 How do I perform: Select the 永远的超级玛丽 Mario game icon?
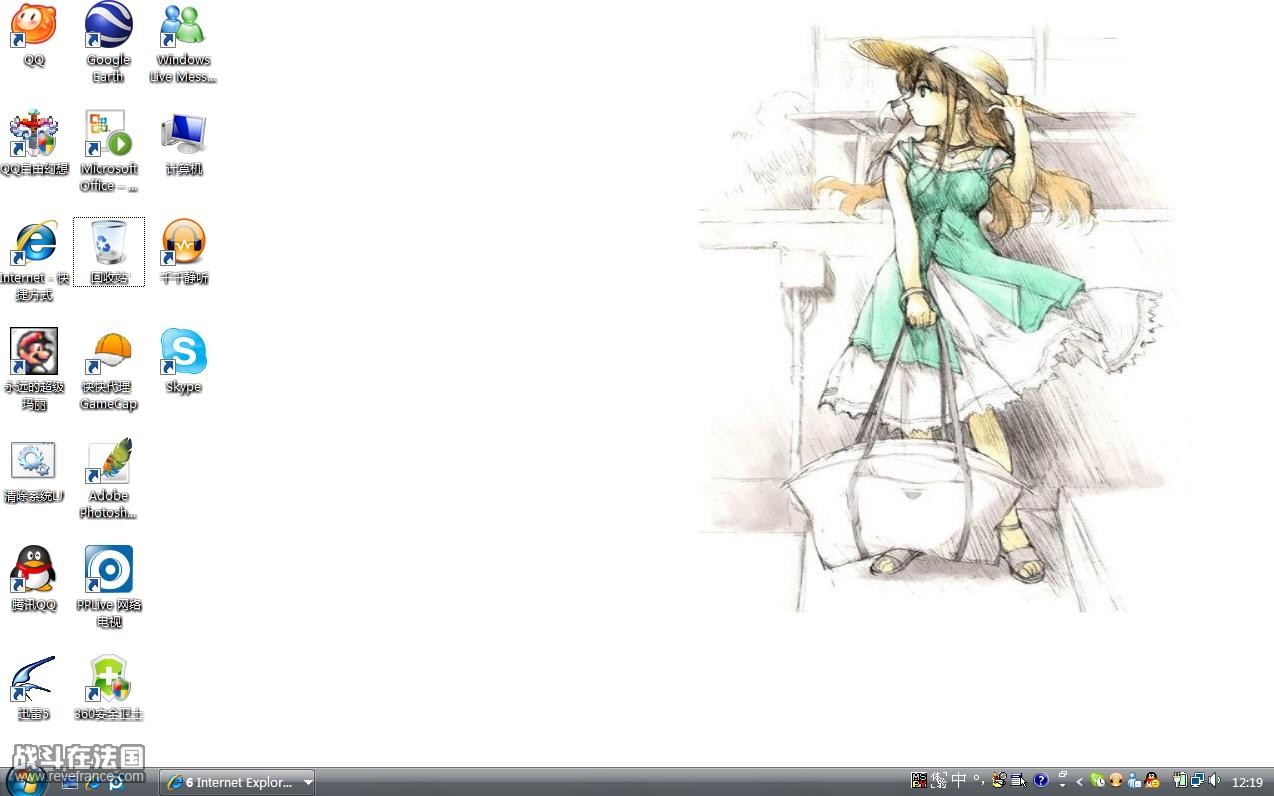34,369
